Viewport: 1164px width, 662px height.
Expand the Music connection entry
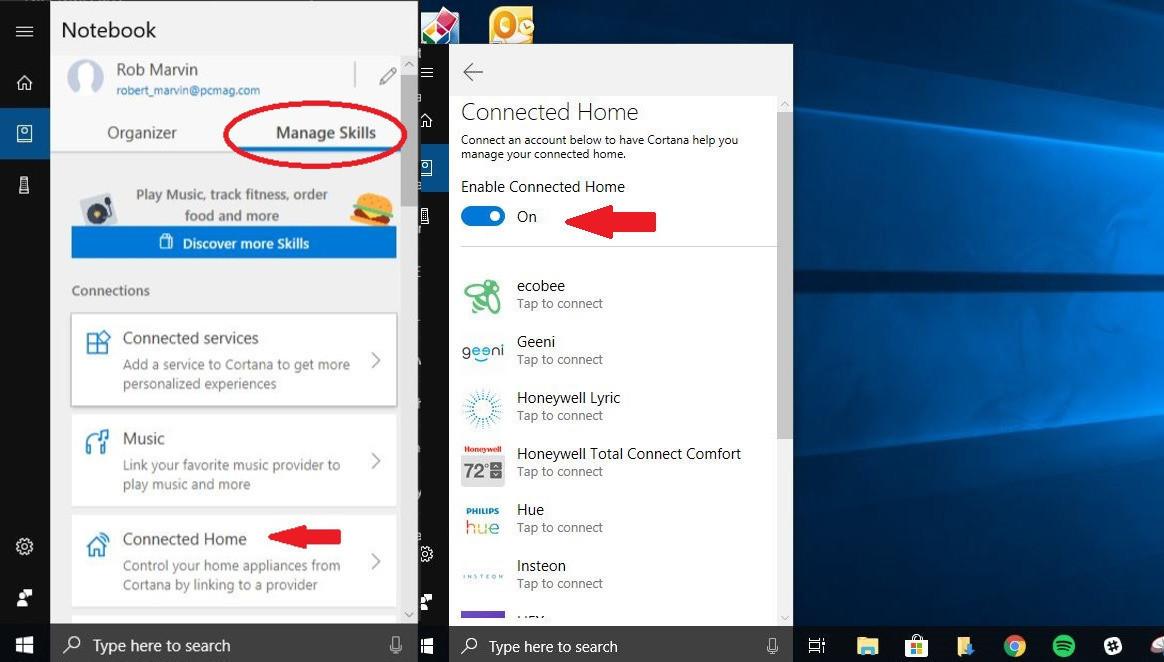233,460
